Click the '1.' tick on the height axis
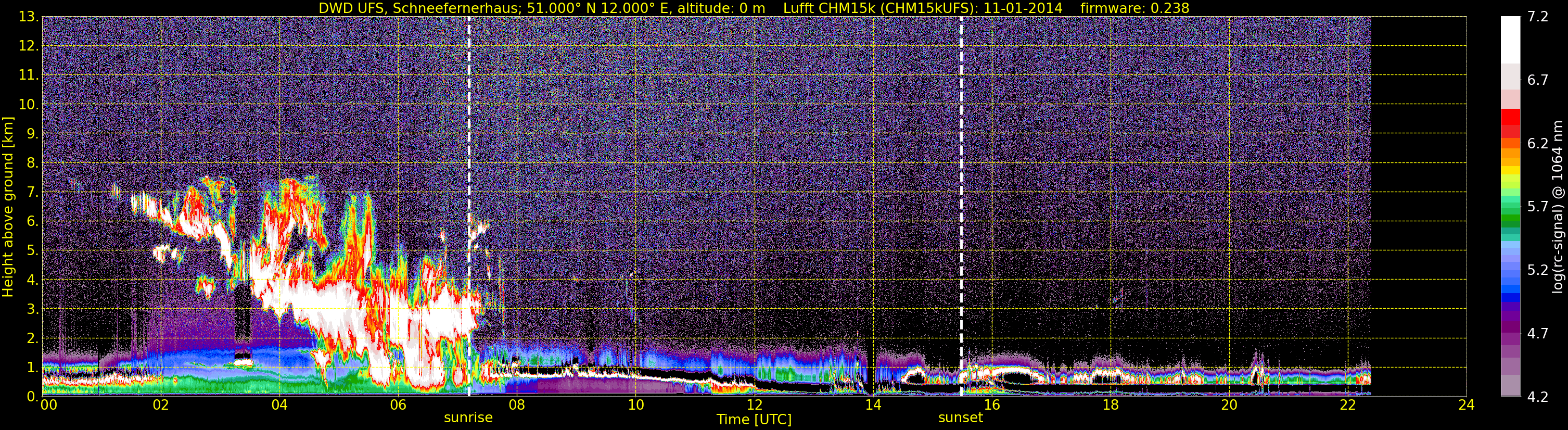Image resolution: width=1568 pixels, height=430 pixels. pyautogui.click(x=32, y=367)
